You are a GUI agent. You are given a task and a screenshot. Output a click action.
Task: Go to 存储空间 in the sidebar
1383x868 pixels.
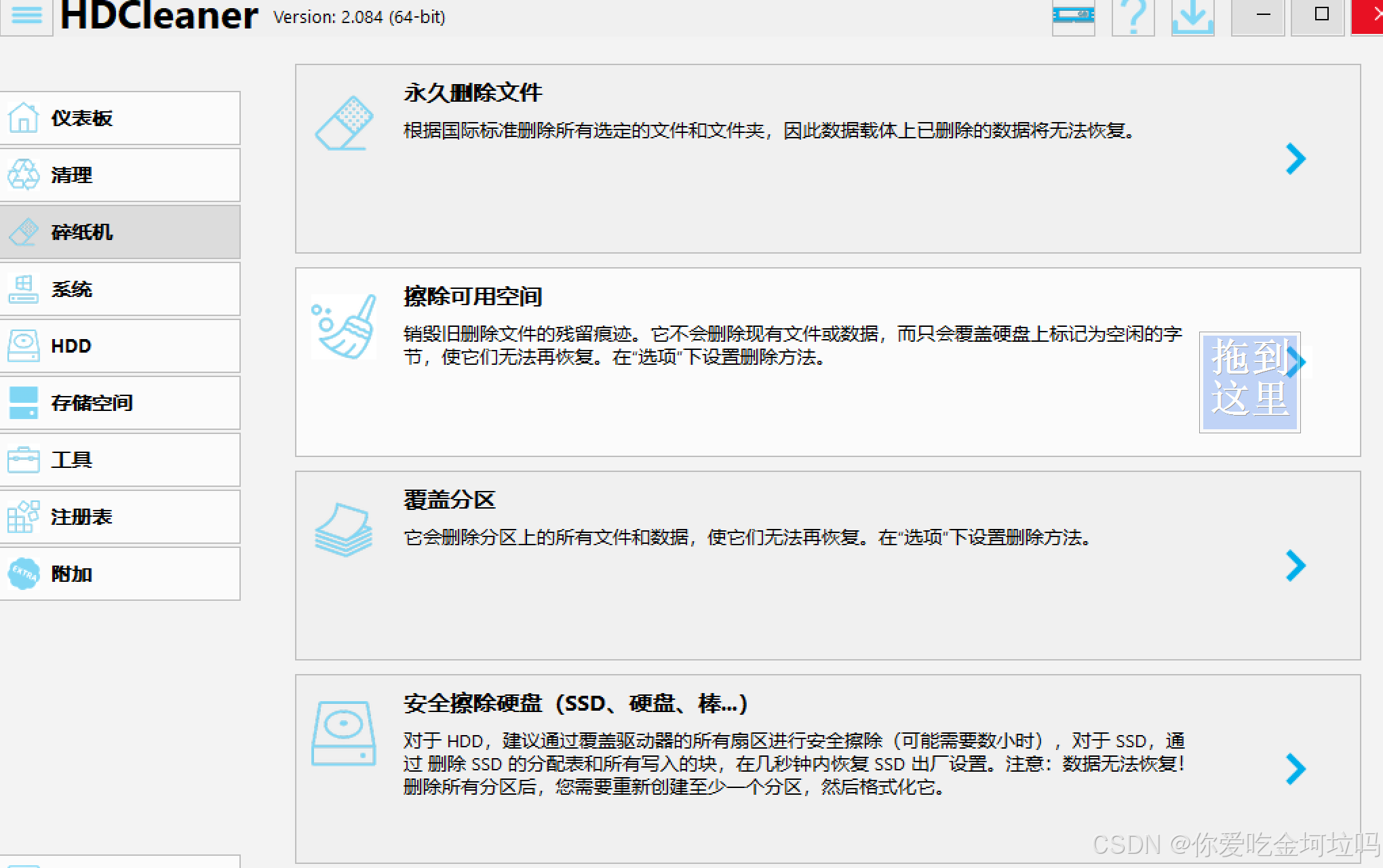pyautogui.click(x=120, y=403)
